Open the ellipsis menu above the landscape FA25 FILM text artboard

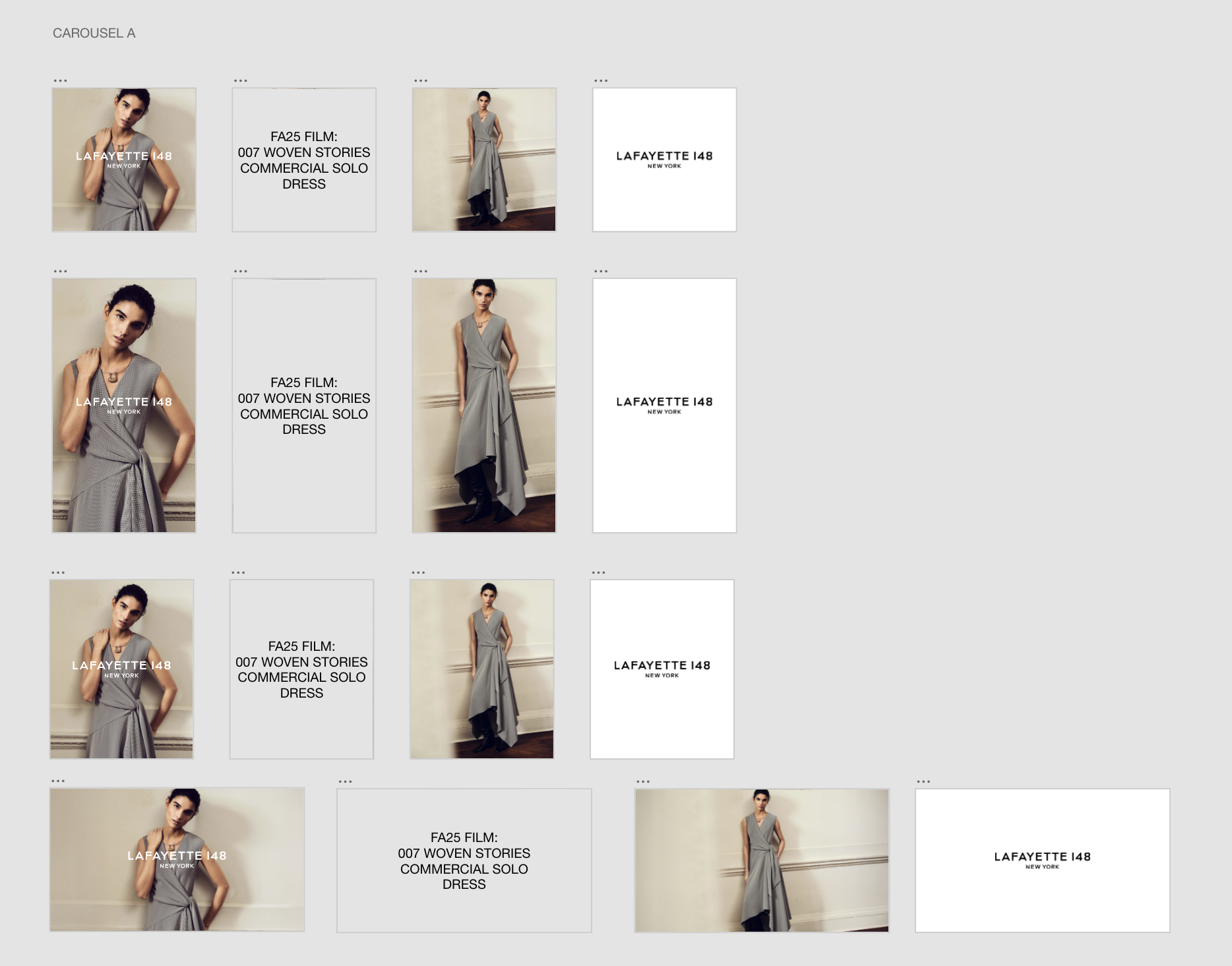click(x=346, y=781)
